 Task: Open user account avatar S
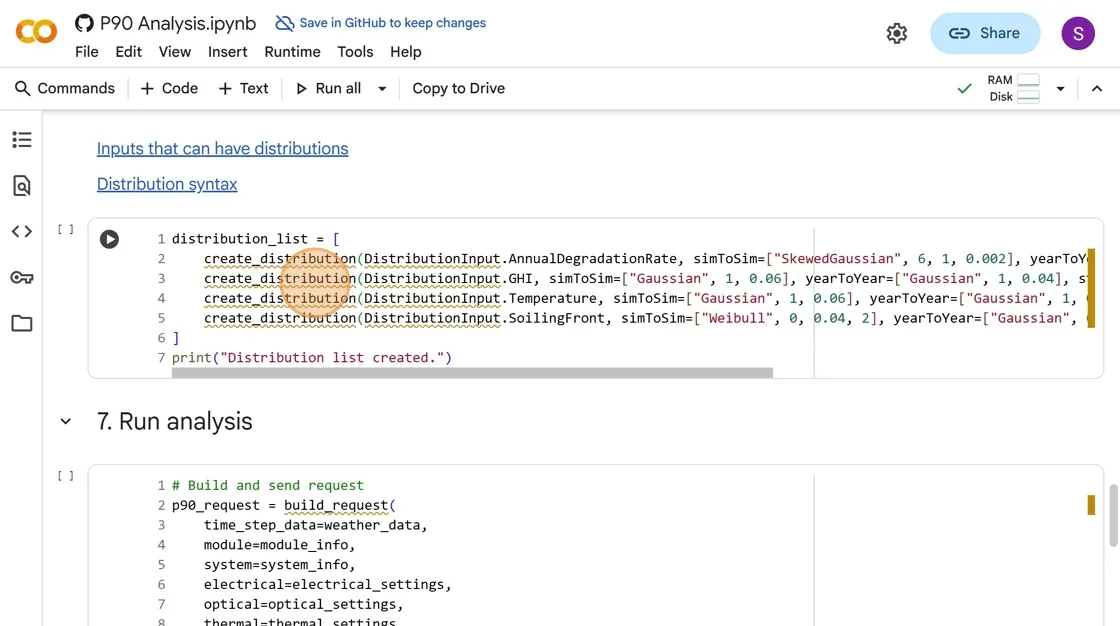tap(1077, 33)
